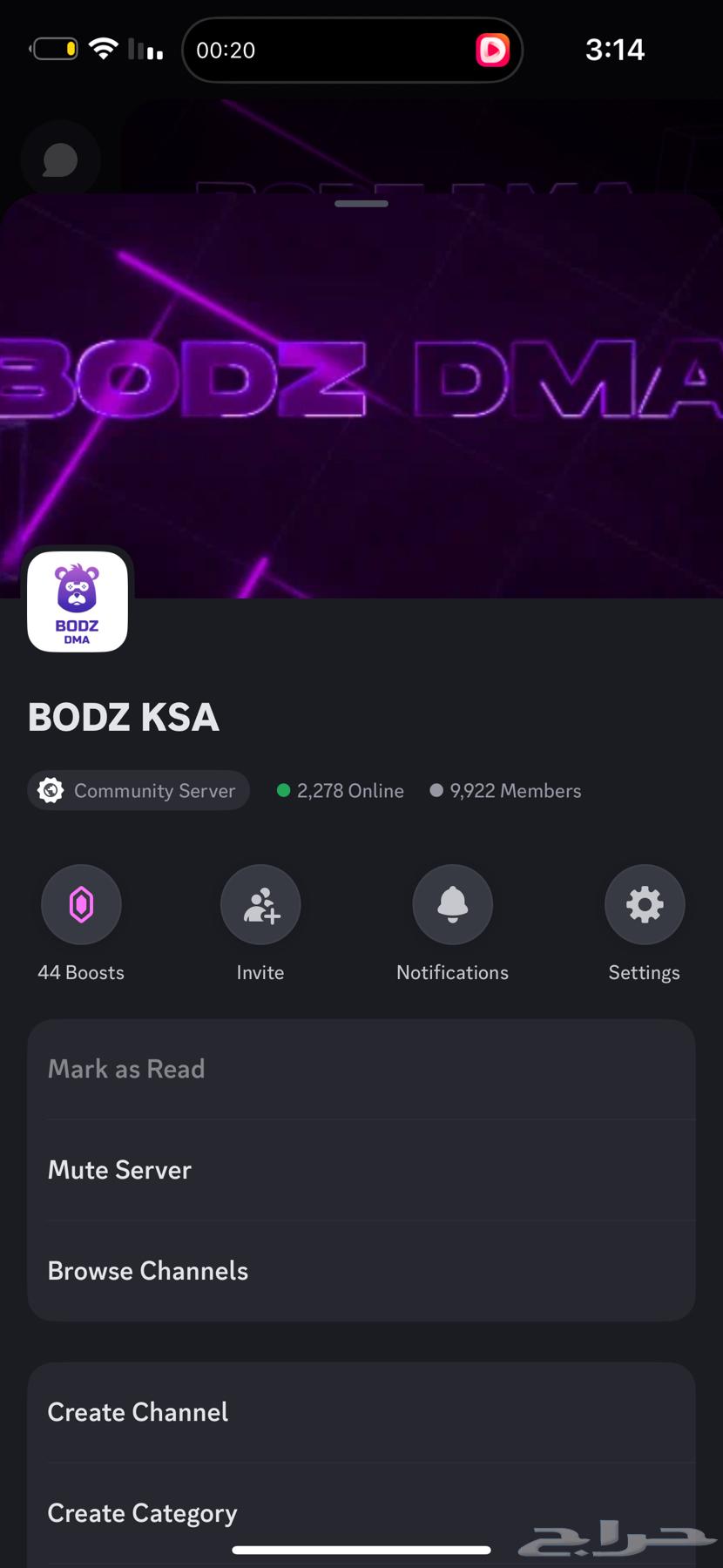
Task: Tap the Wi-Fi status icon
Action: 104,49
